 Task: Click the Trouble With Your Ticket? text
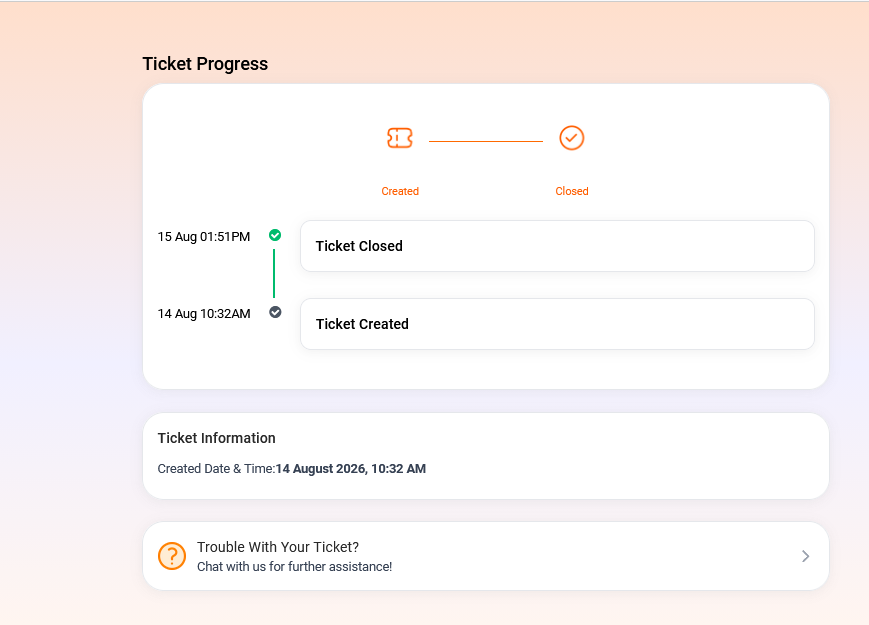278,547
